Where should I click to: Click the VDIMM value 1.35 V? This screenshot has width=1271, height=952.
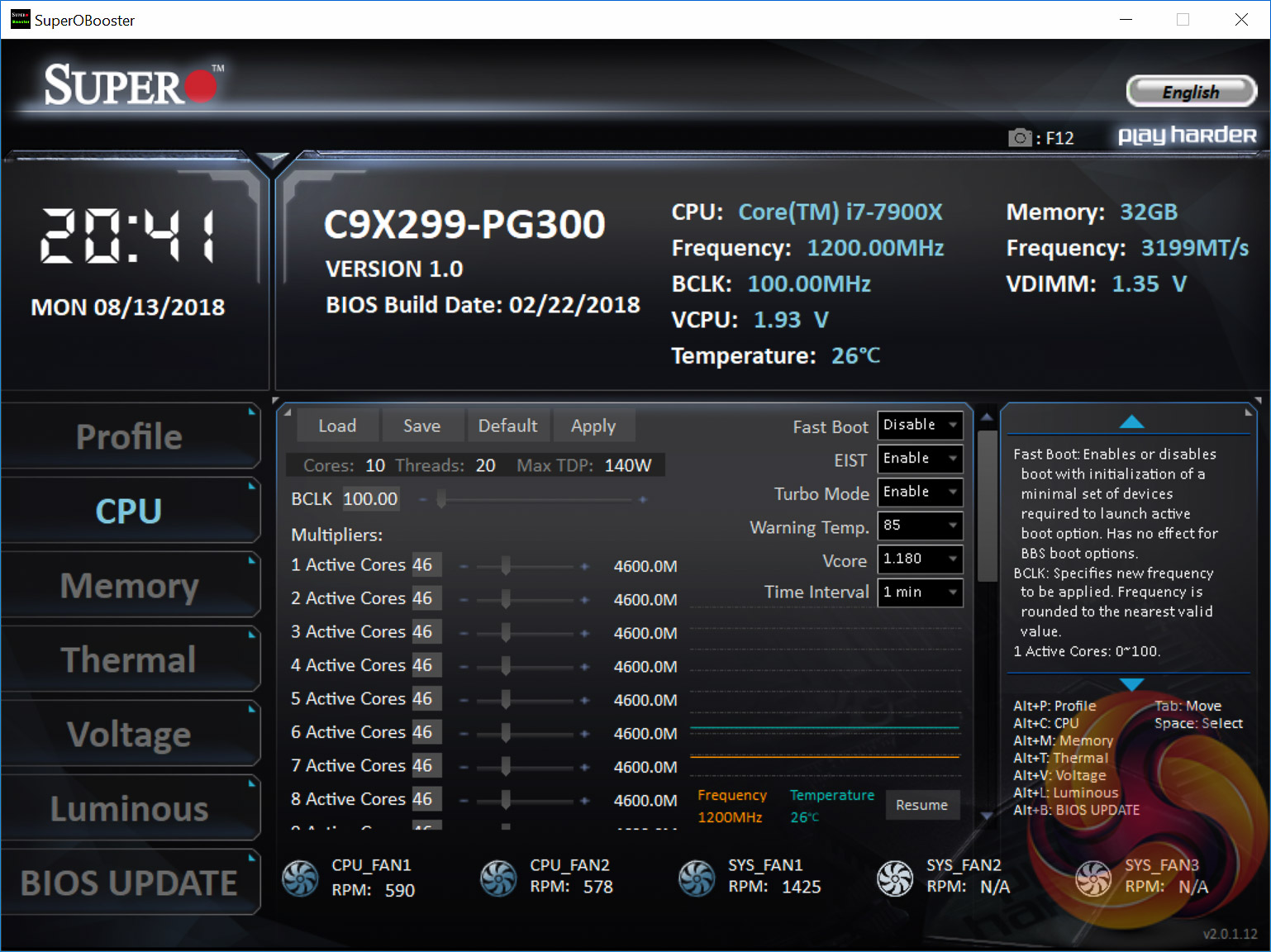[x=1149, y=284]
